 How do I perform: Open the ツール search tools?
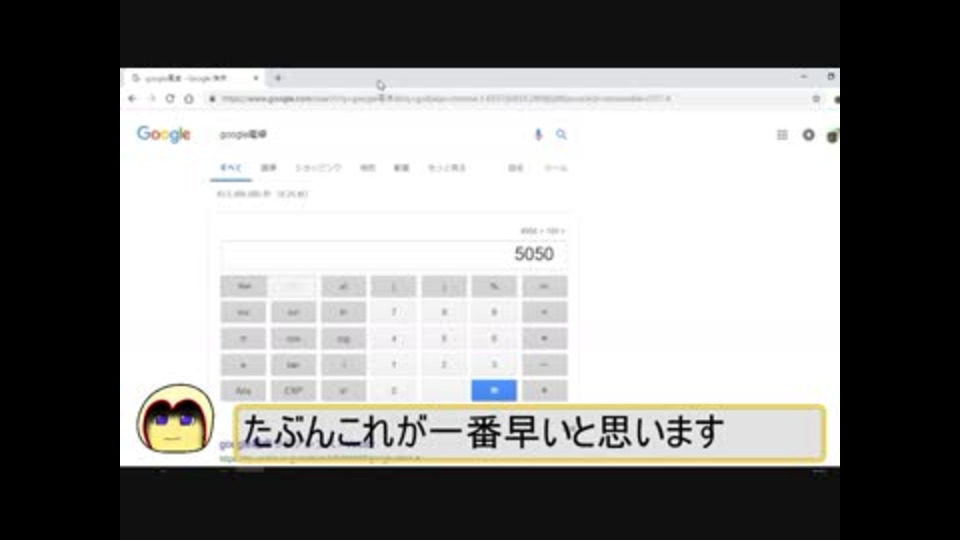coord(556,168)
